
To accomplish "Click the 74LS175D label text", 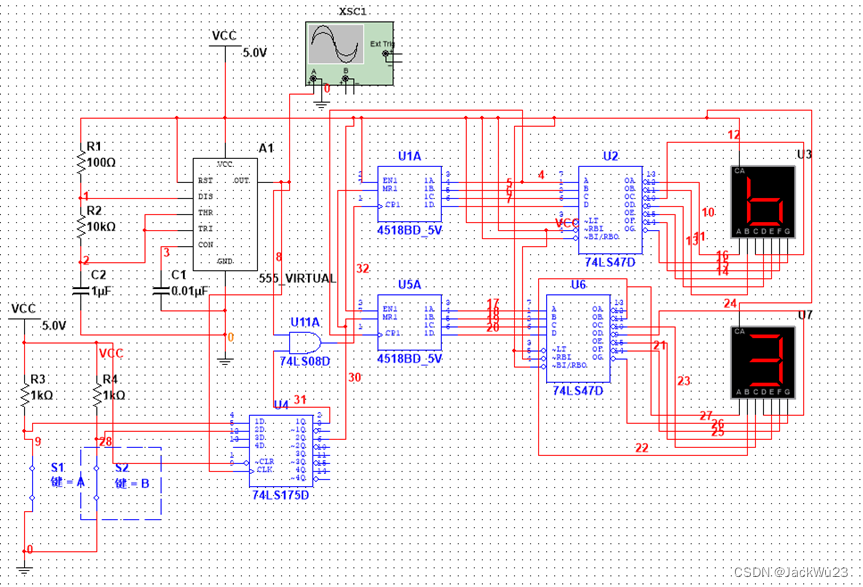I will click(x=281, y=495).
